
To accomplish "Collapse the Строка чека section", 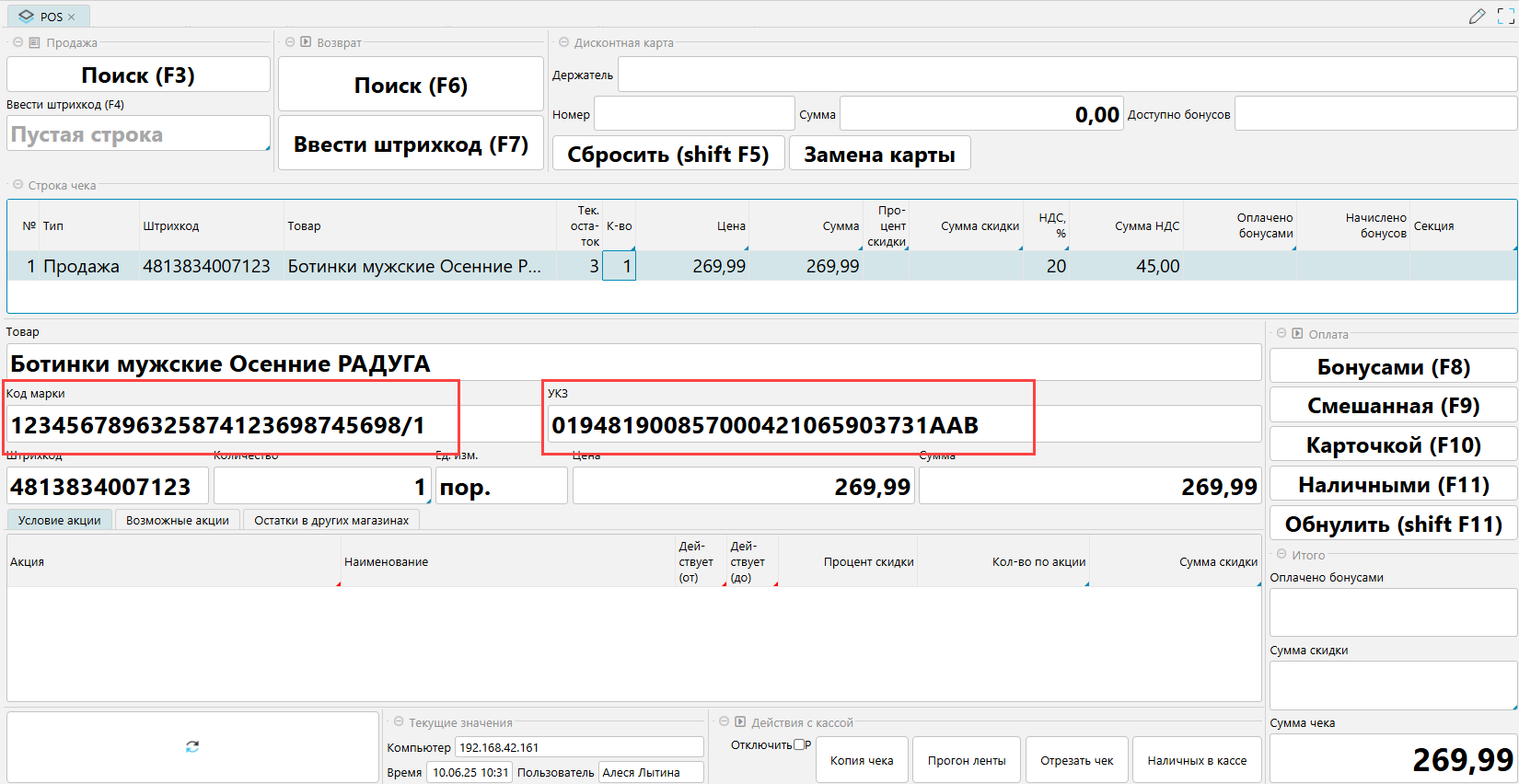I will coord(17,185).
